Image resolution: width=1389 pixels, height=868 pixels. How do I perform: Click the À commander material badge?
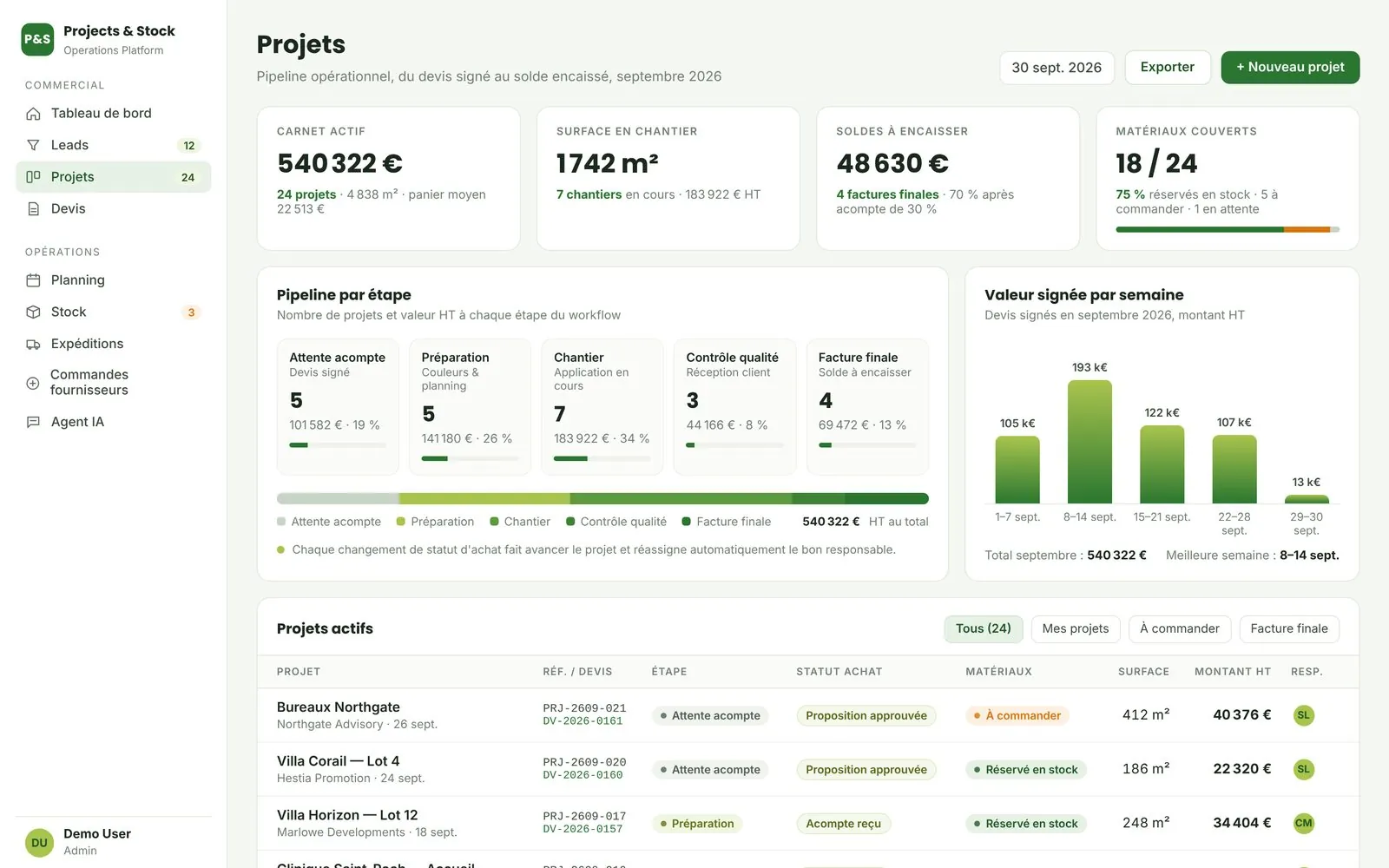click(1017, 715)
